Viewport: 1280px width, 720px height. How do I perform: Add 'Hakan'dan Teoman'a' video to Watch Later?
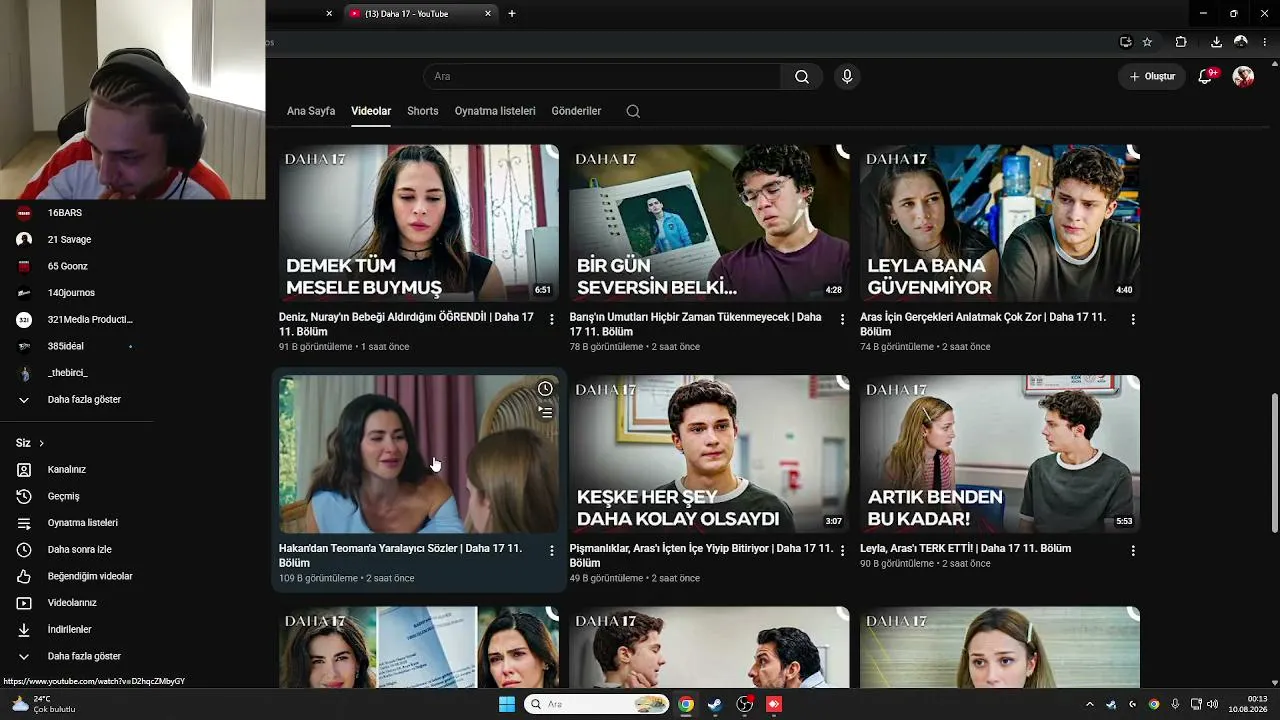(545, 389)
